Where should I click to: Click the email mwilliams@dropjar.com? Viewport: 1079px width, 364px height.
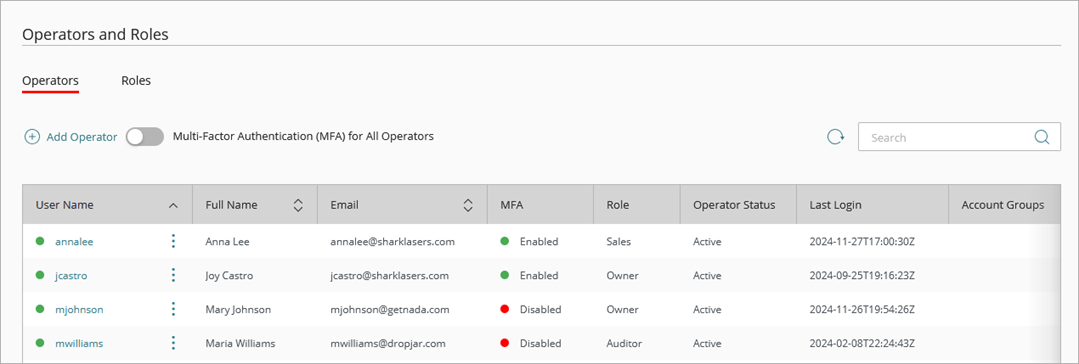[x=388, y=343]
